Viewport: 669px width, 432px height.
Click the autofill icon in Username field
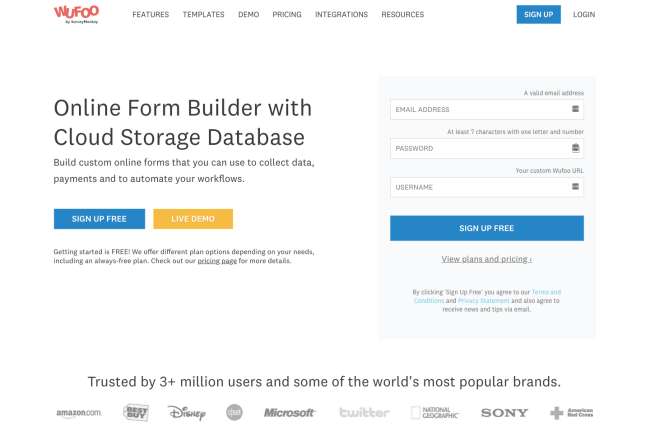click(x=575, y=187)
